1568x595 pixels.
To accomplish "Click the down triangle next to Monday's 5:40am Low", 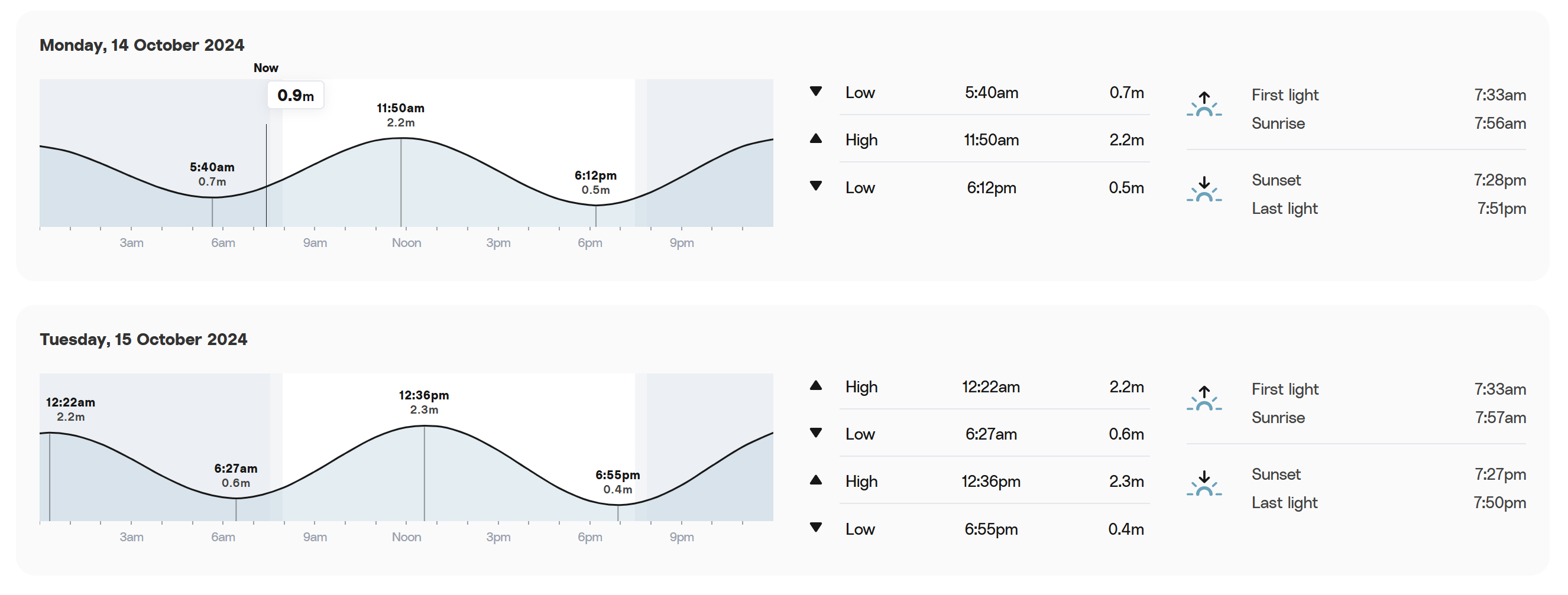I will click(x=816, y=92).
